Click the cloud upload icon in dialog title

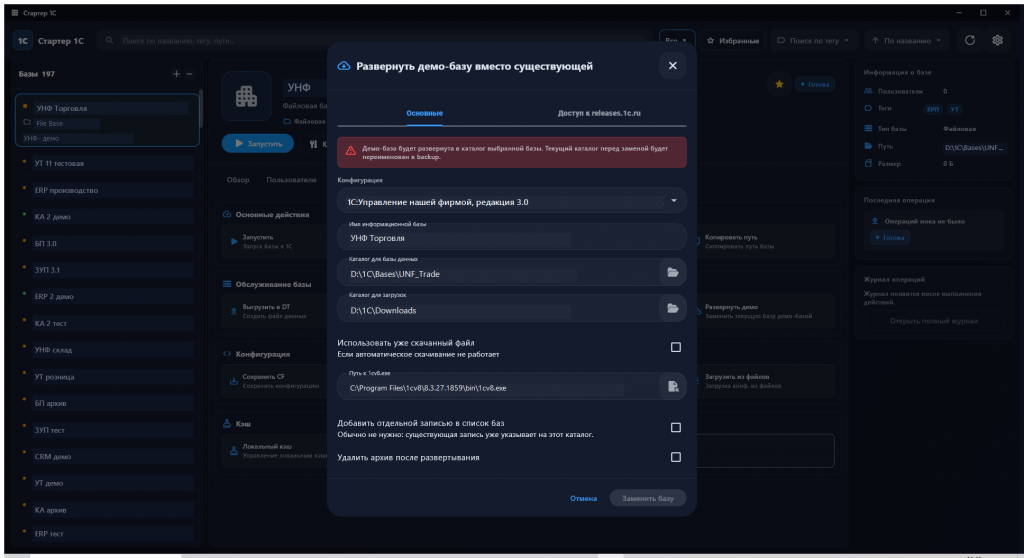344,66
